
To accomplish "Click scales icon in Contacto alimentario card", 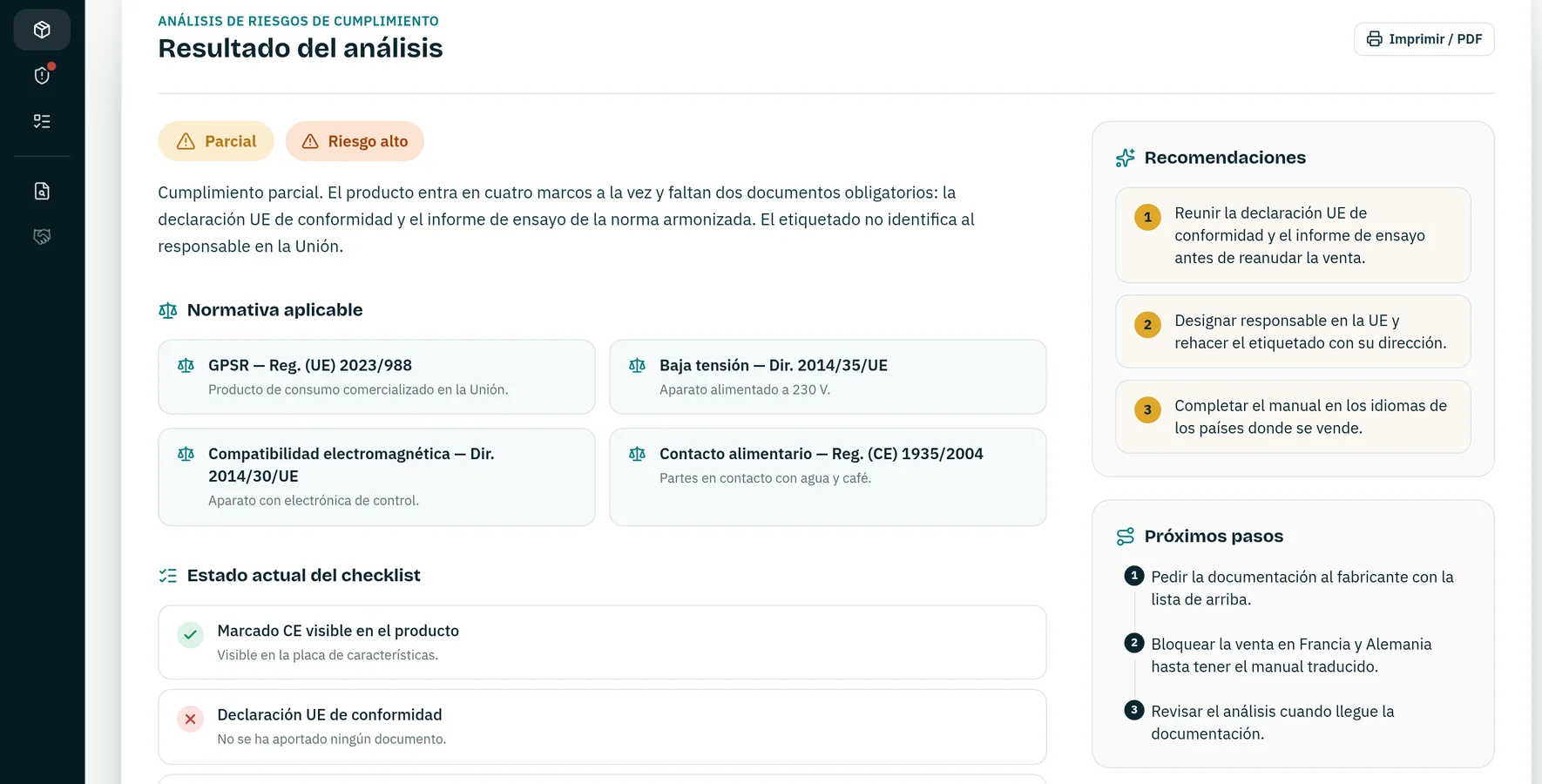I will click(637, 454).
